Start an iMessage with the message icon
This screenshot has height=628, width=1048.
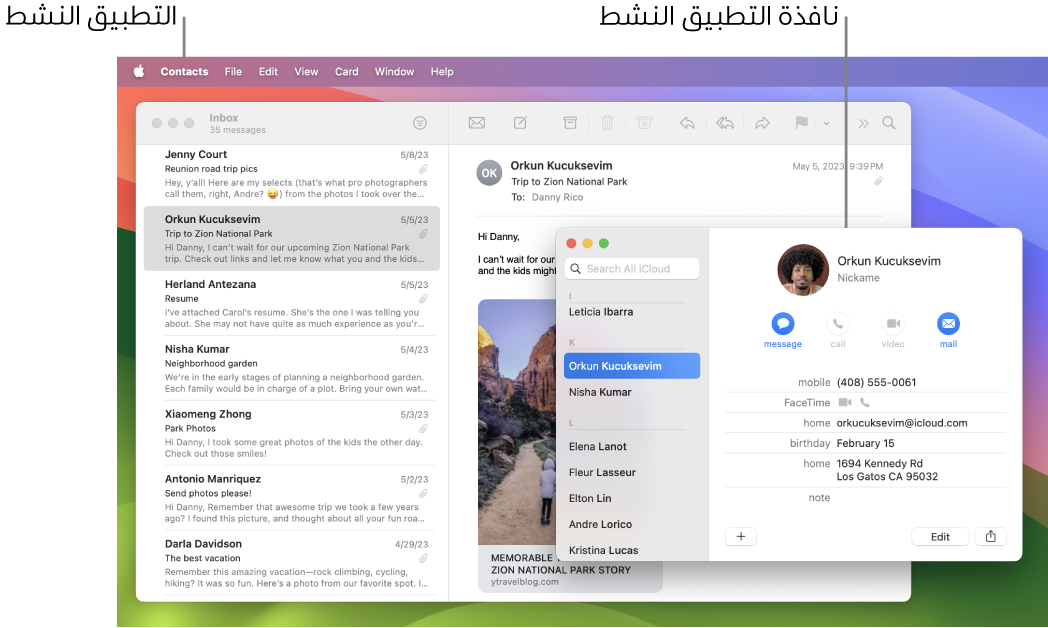tap(782, 325)
